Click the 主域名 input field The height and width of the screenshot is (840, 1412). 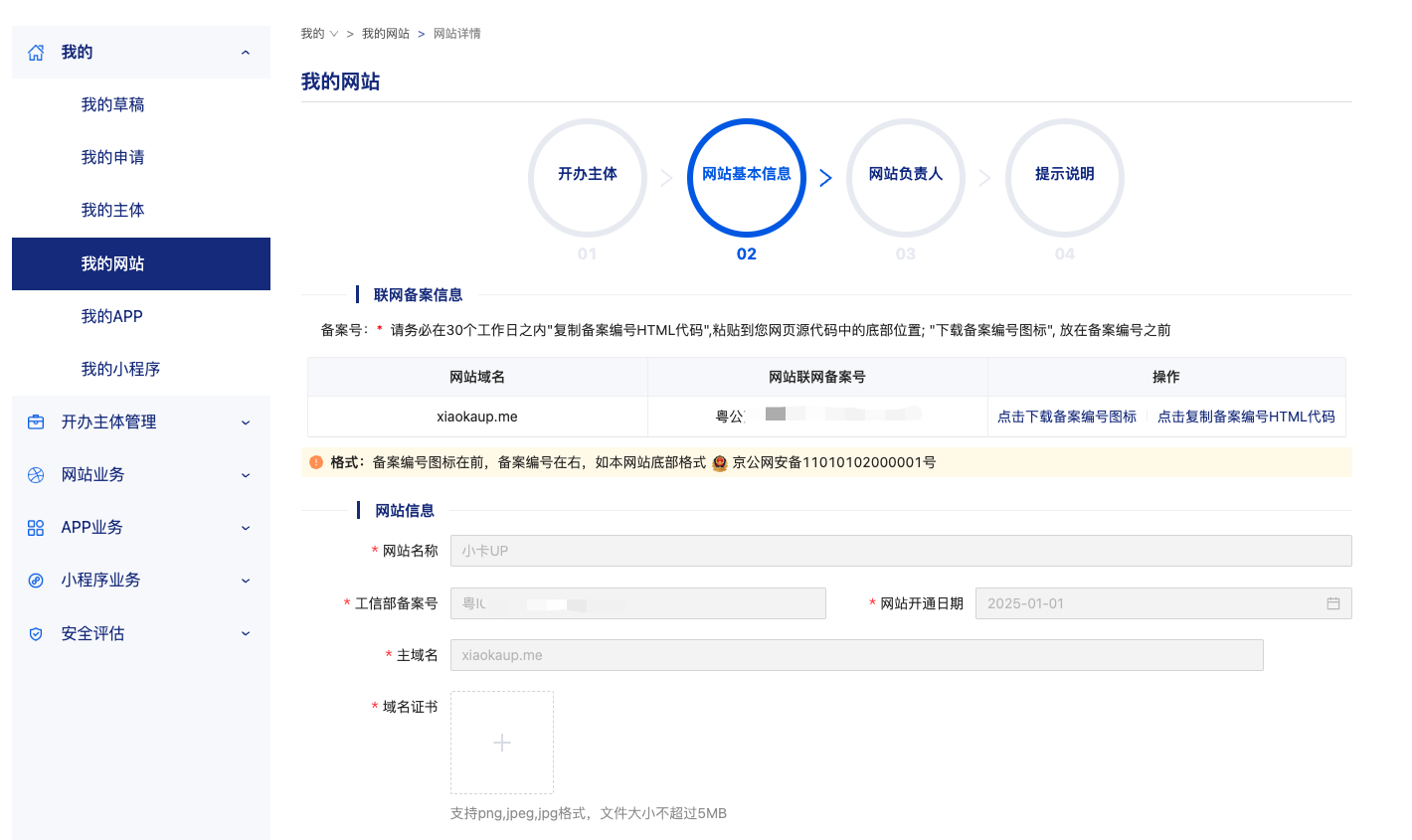click(857, 655)
